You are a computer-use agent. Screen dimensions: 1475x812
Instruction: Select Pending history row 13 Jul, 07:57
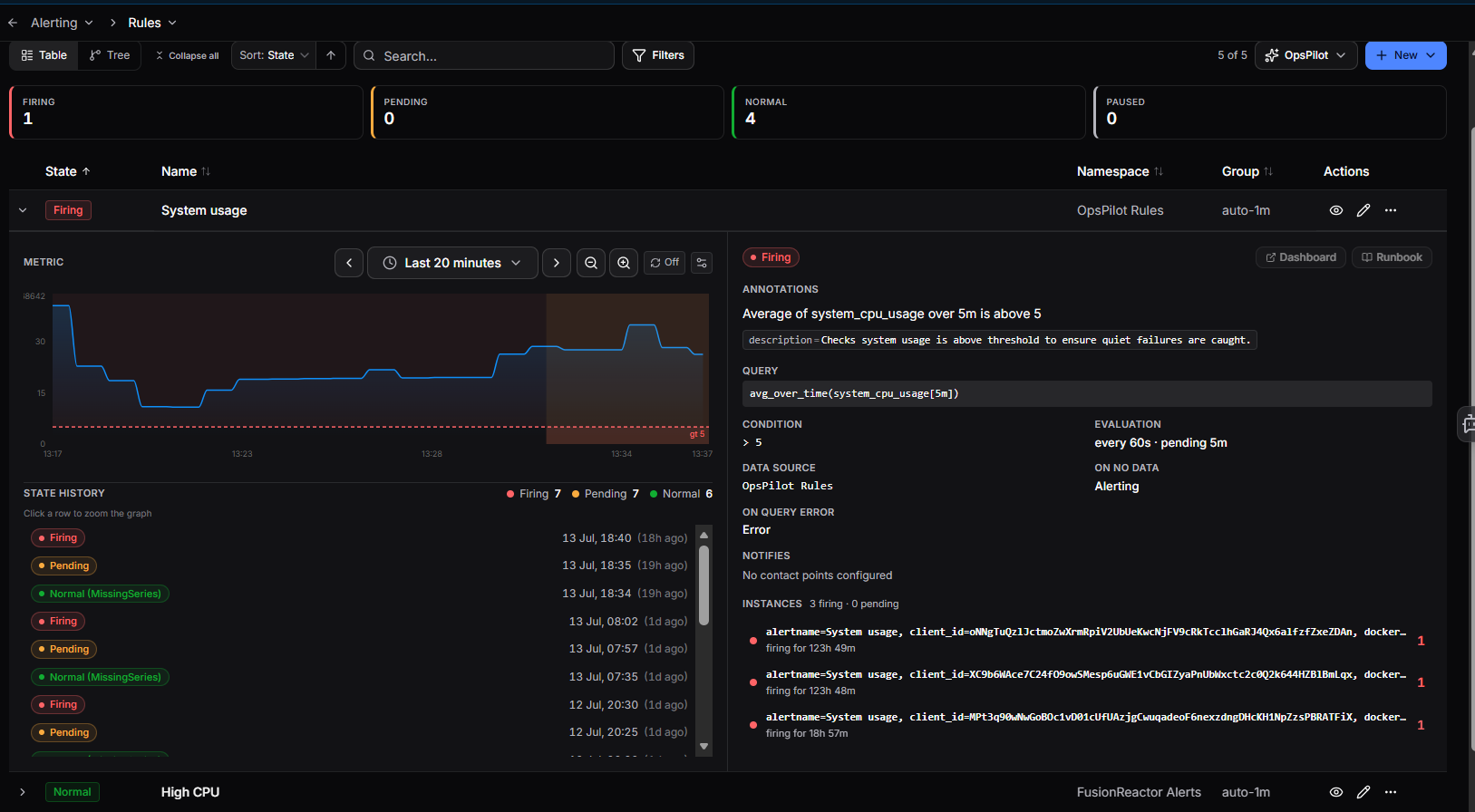coord(359,649)
